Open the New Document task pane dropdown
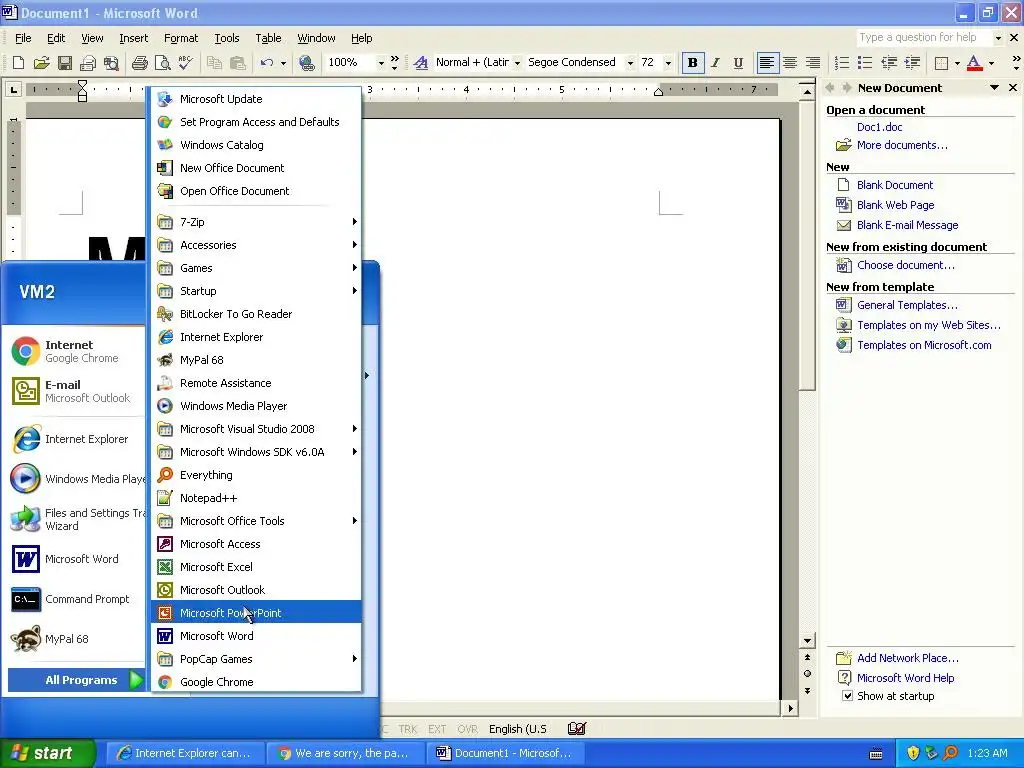The height and width of the screenshot is (768, 1024). tap(994, 88)
